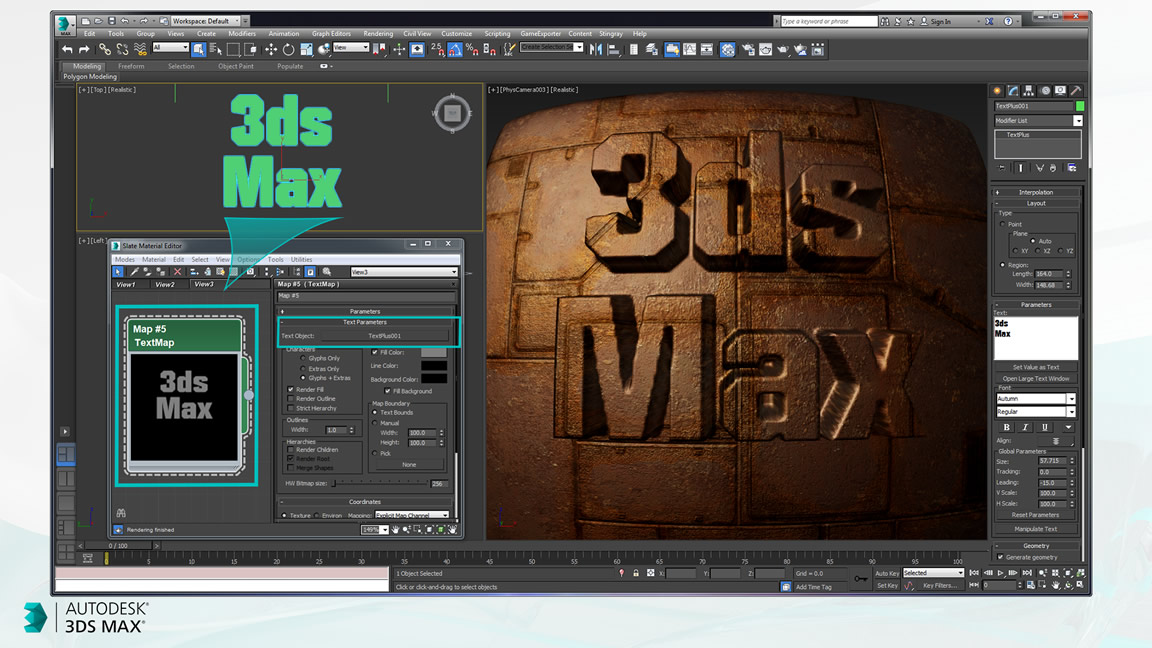1152x648 pixels.
Task: Click the Select and Link tool
Action: pos(105,49)
